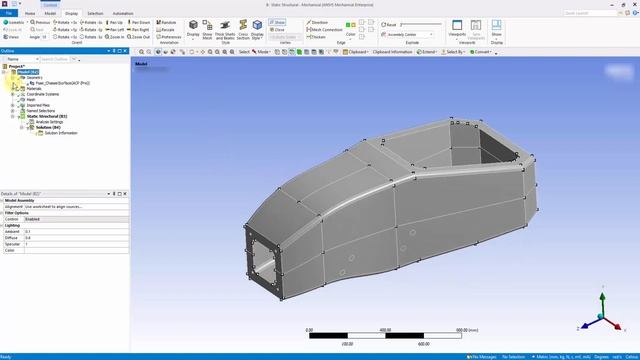
Task: Click Pan Left in Orient group
Action: 114,30
